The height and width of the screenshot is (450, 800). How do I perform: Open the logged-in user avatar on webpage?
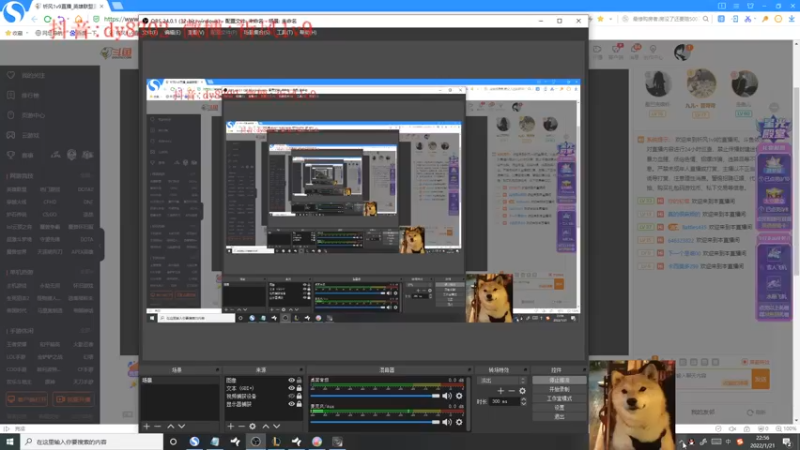coord(682,52)
